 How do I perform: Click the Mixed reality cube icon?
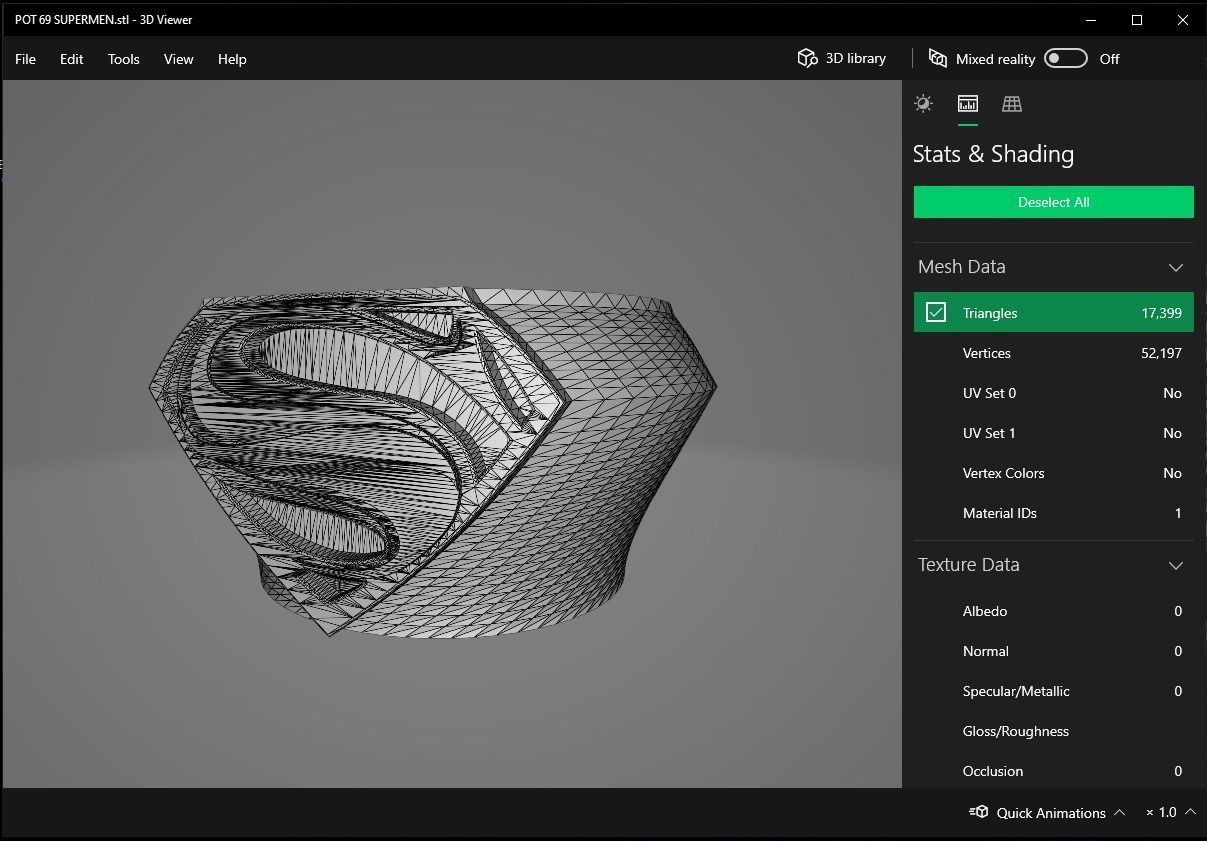[937, 58]
